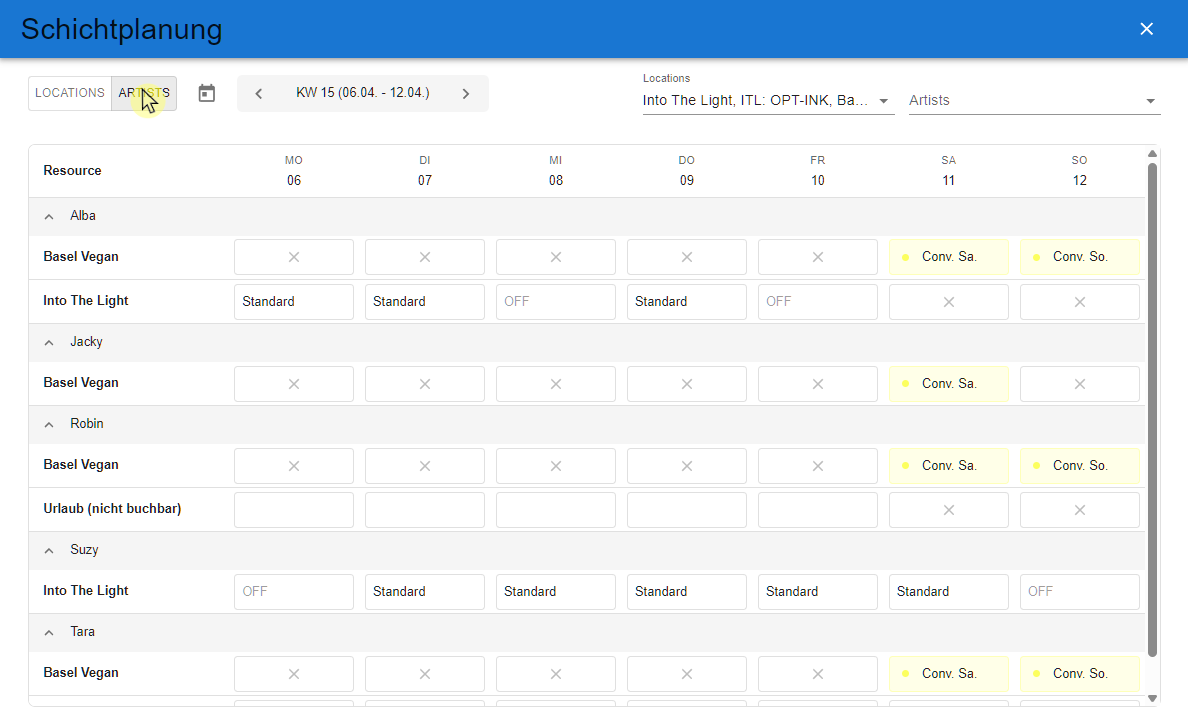This screenshot has height=717, width=1188.
Task: Advance to the next calendar week
Action: 466,93
